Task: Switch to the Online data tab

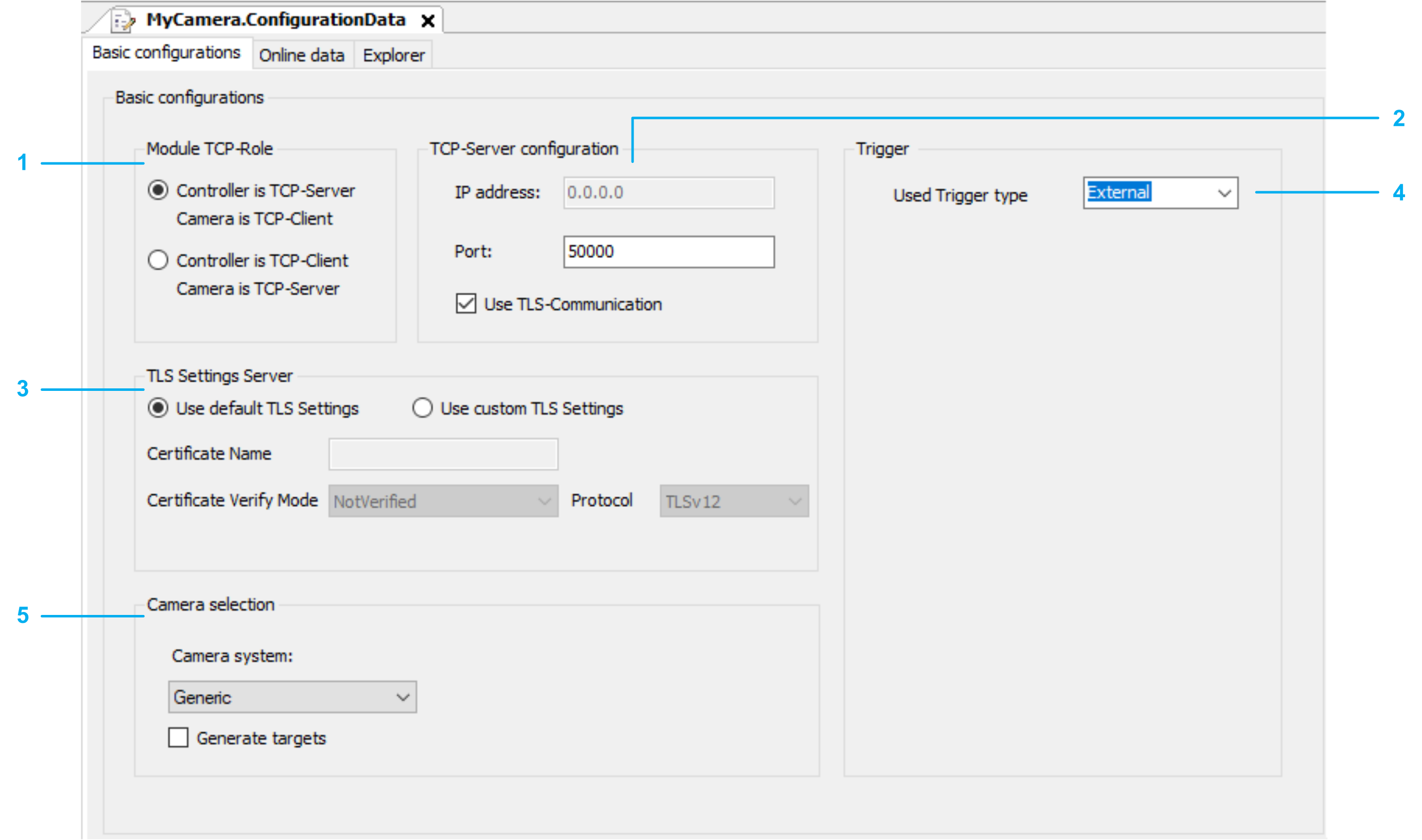Action: [302, 55]
